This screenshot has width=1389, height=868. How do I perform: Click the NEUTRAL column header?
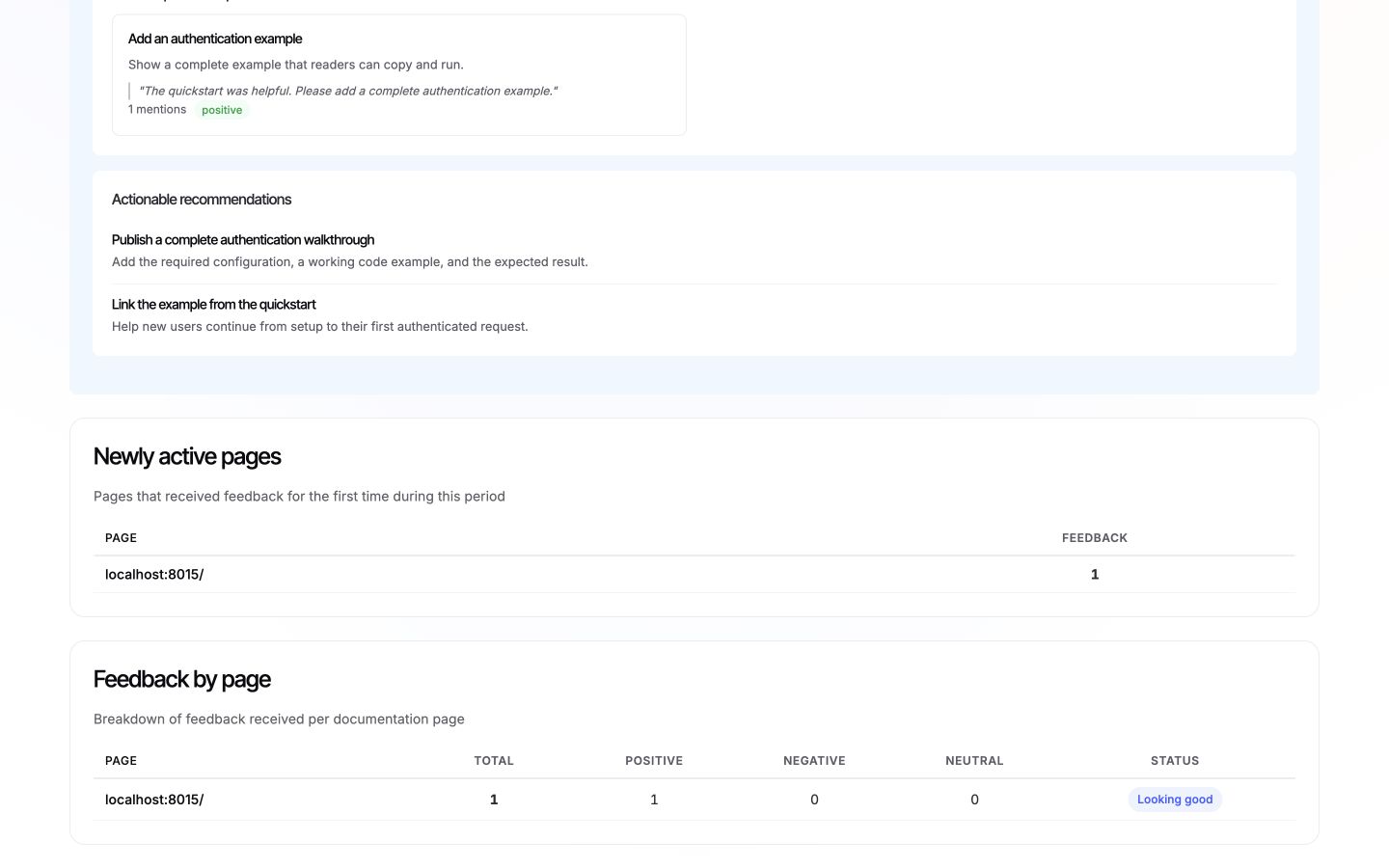pyautogui.click(x=974, y=761)
